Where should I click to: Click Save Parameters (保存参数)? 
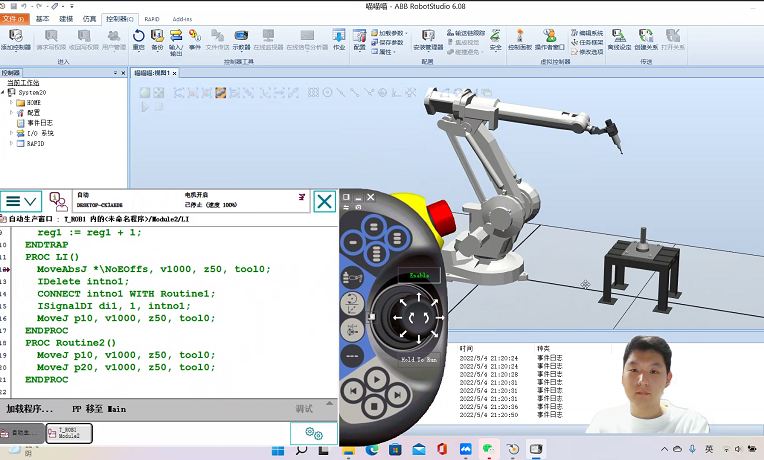[387, 42]
